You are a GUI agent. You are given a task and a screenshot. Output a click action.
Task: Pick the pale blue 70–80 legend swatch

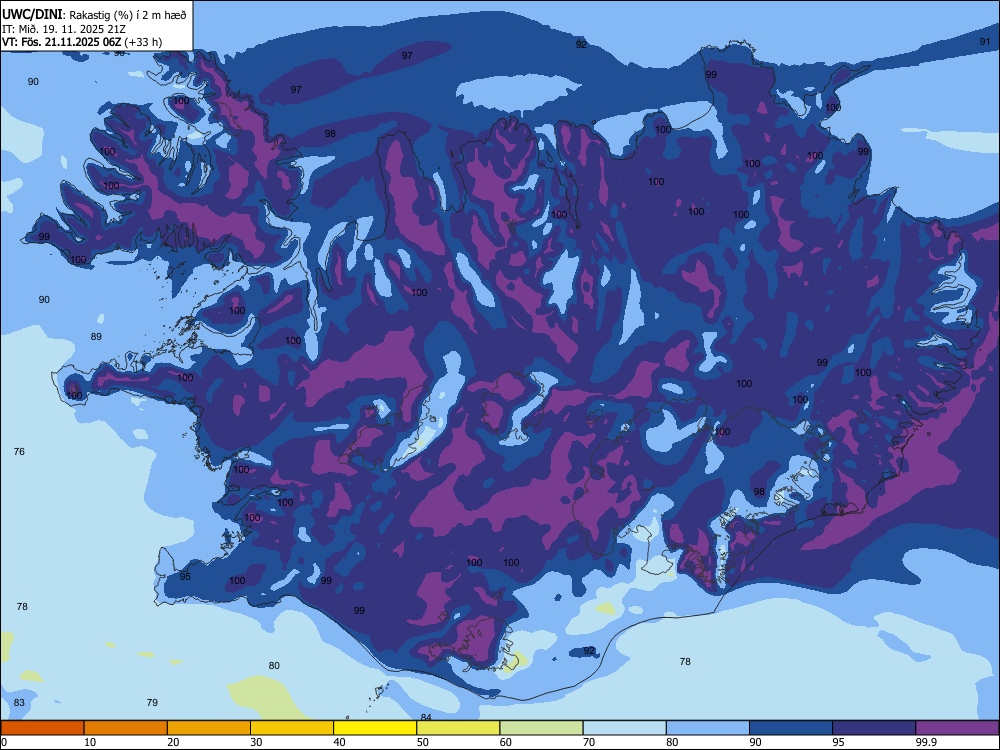click(x=624, y=728)
